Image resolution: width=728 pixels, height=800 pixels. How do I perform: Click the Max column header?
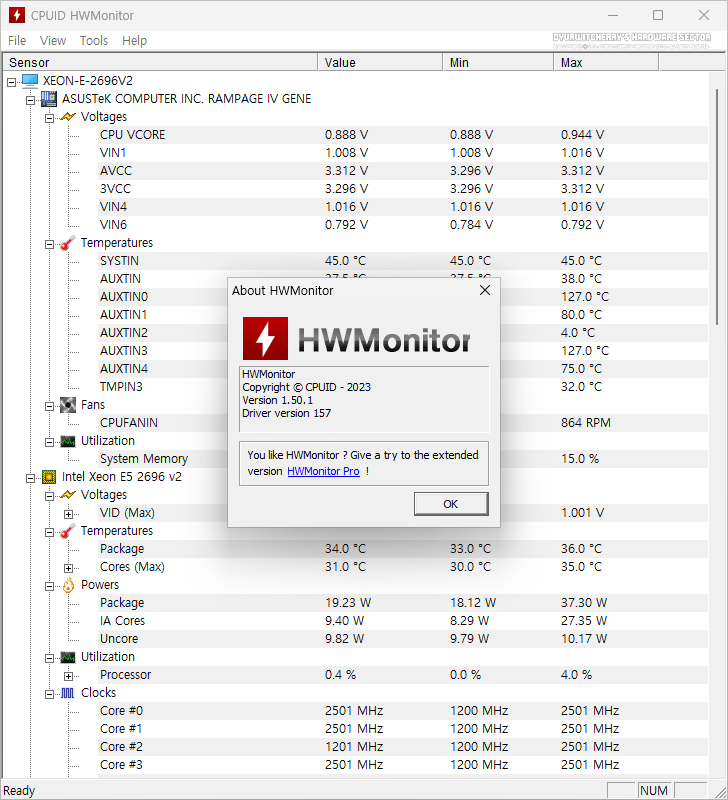(x=607, y=62)
